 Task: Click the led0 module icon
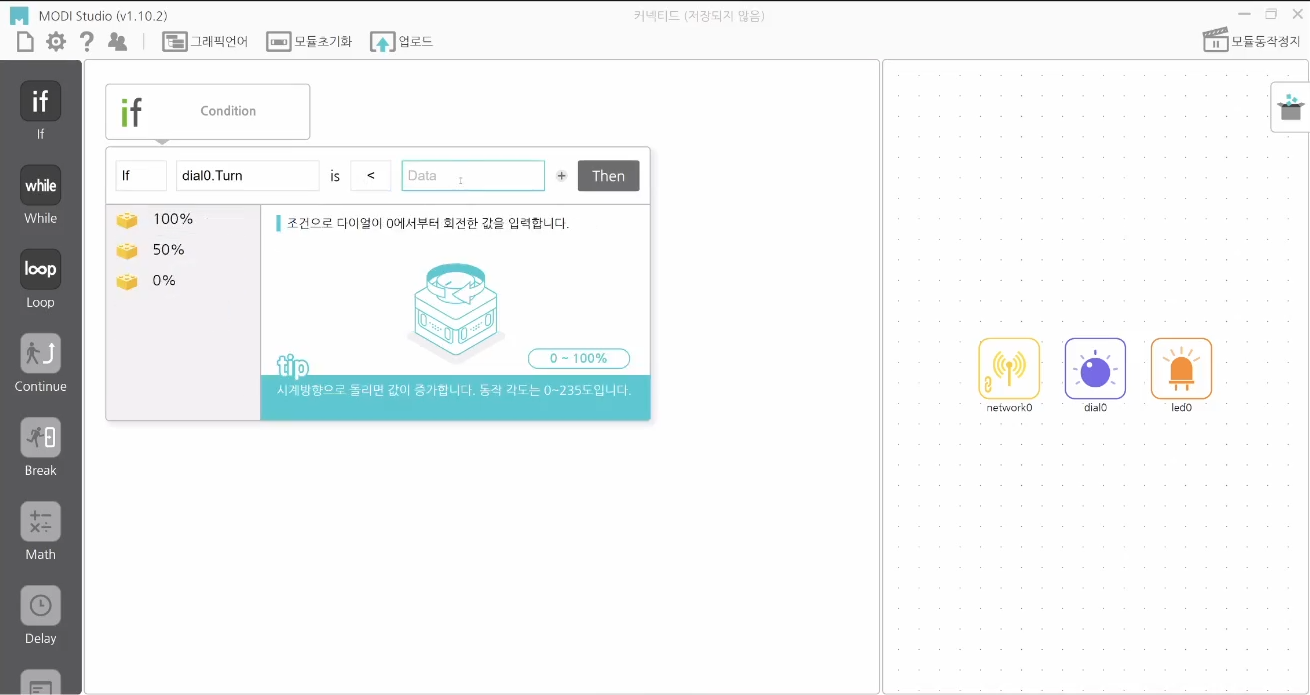[x=1181, y=369]
